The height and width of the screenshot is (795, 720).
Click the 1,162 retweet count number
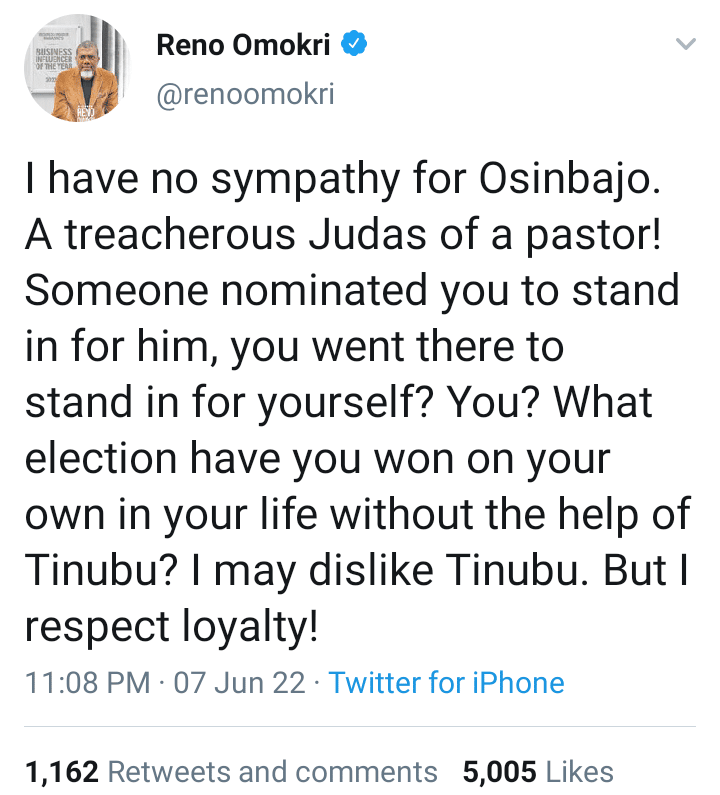point(62,771)
